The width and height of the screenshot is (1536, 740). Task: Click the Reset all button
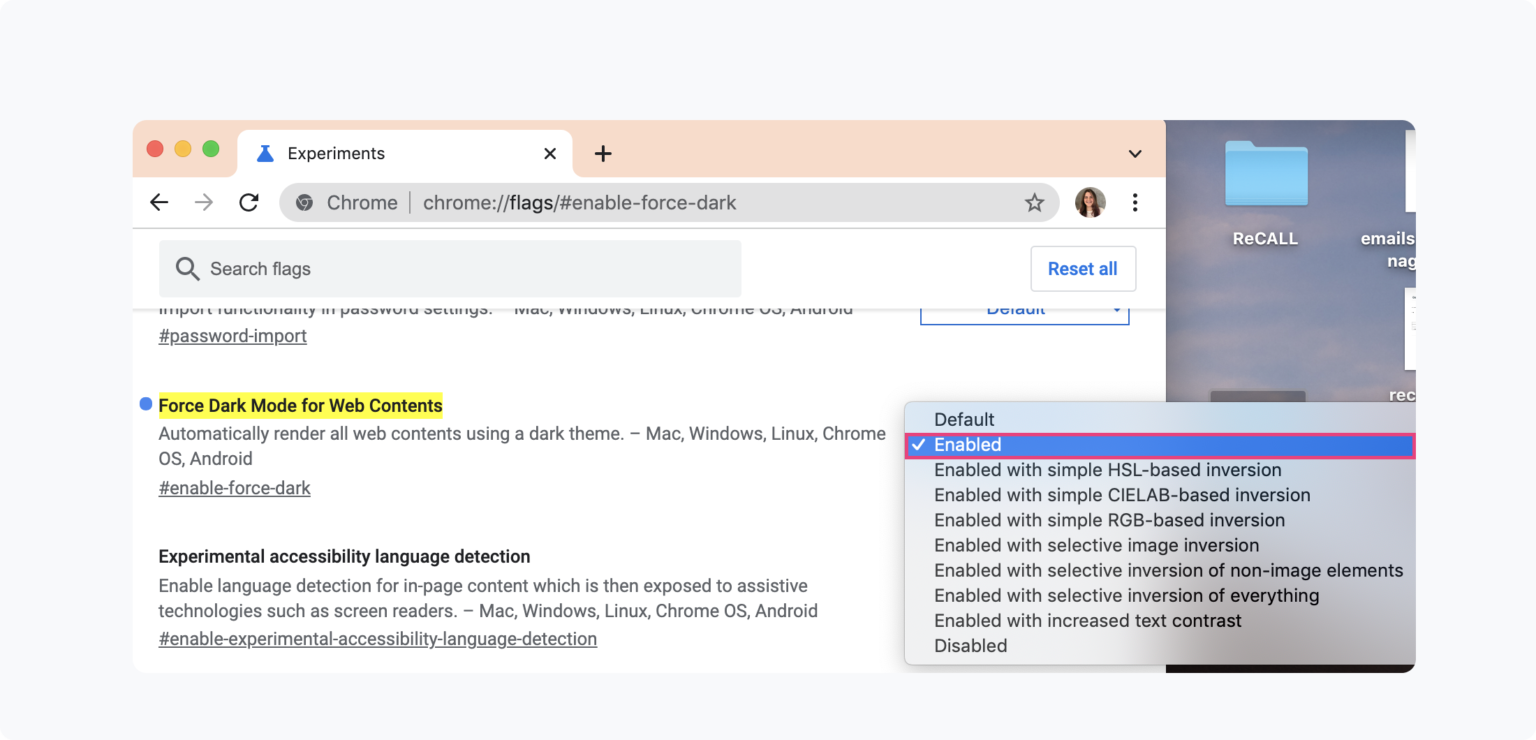tap(1082, 269)
